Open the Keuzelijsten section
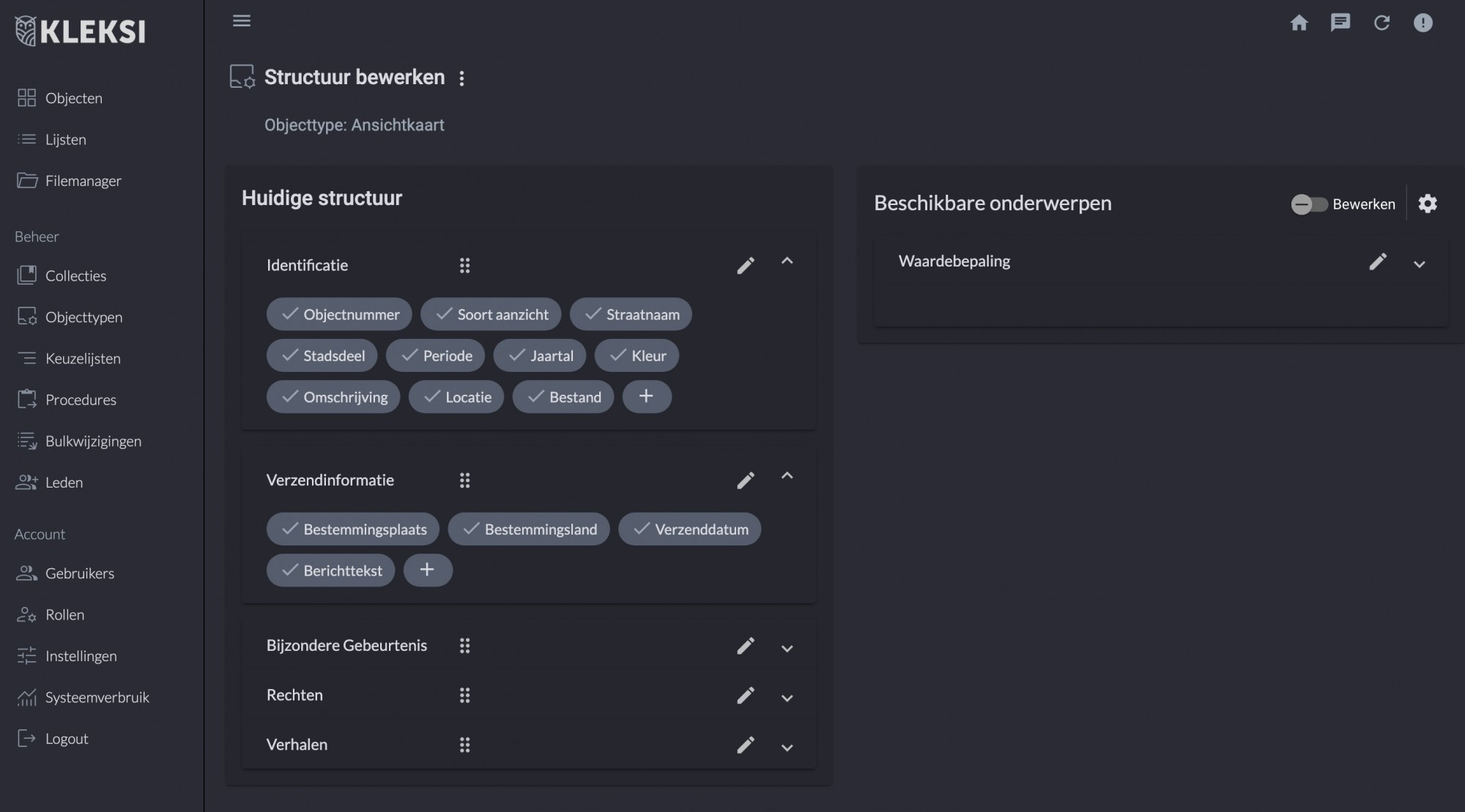1465x812 pixels. pyautogui.click(x=83, y=358)
